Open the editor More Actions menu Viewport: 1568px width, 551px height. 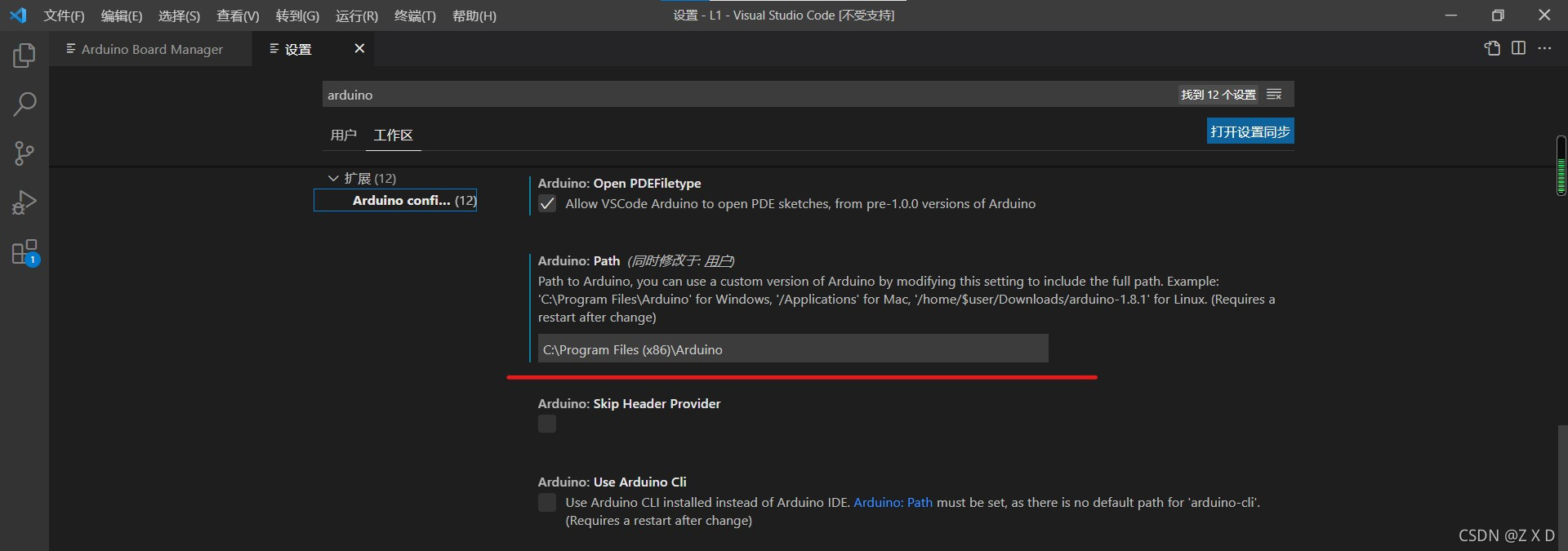1544,48
